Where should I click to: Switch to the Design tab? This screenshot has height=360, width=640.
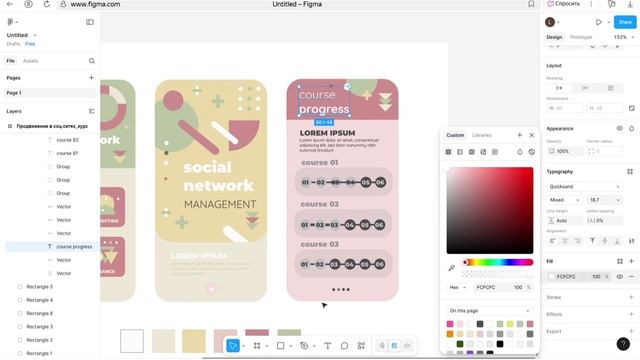554,37
